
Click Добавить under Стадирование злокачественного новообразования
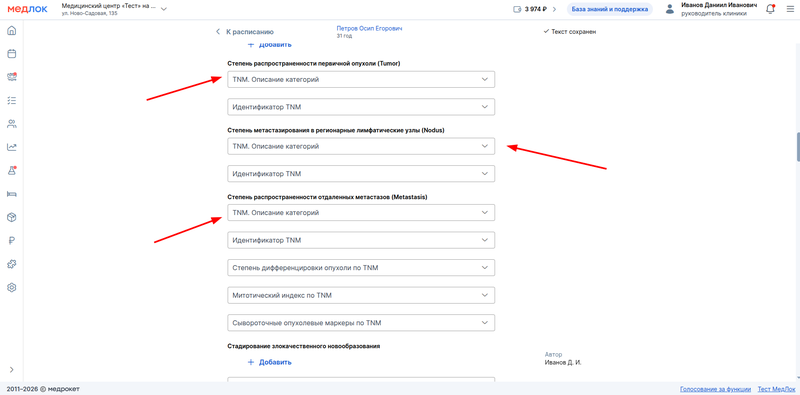269,362
